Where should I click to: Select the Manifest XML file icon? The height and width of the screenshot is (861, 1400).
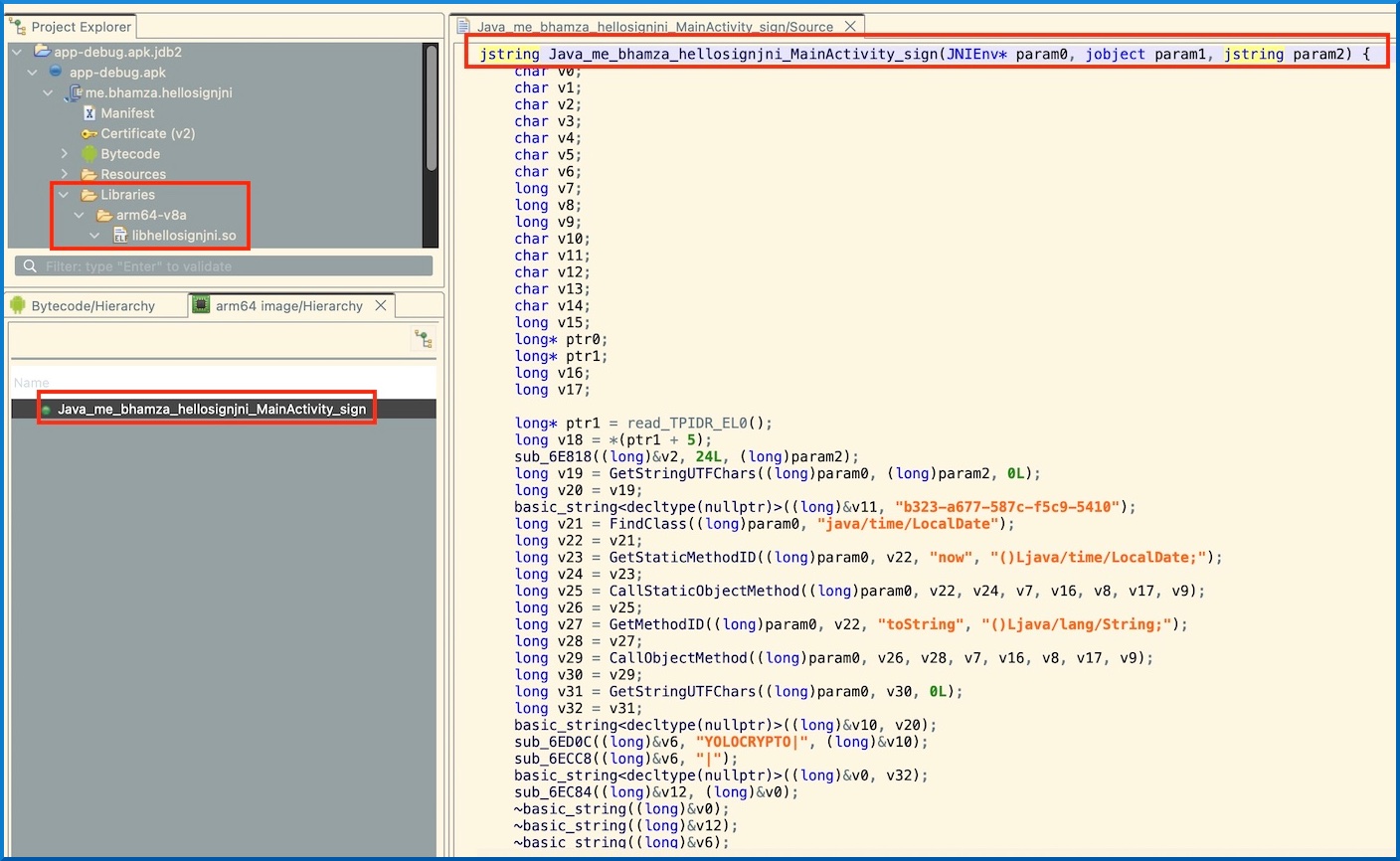point(89,113)
